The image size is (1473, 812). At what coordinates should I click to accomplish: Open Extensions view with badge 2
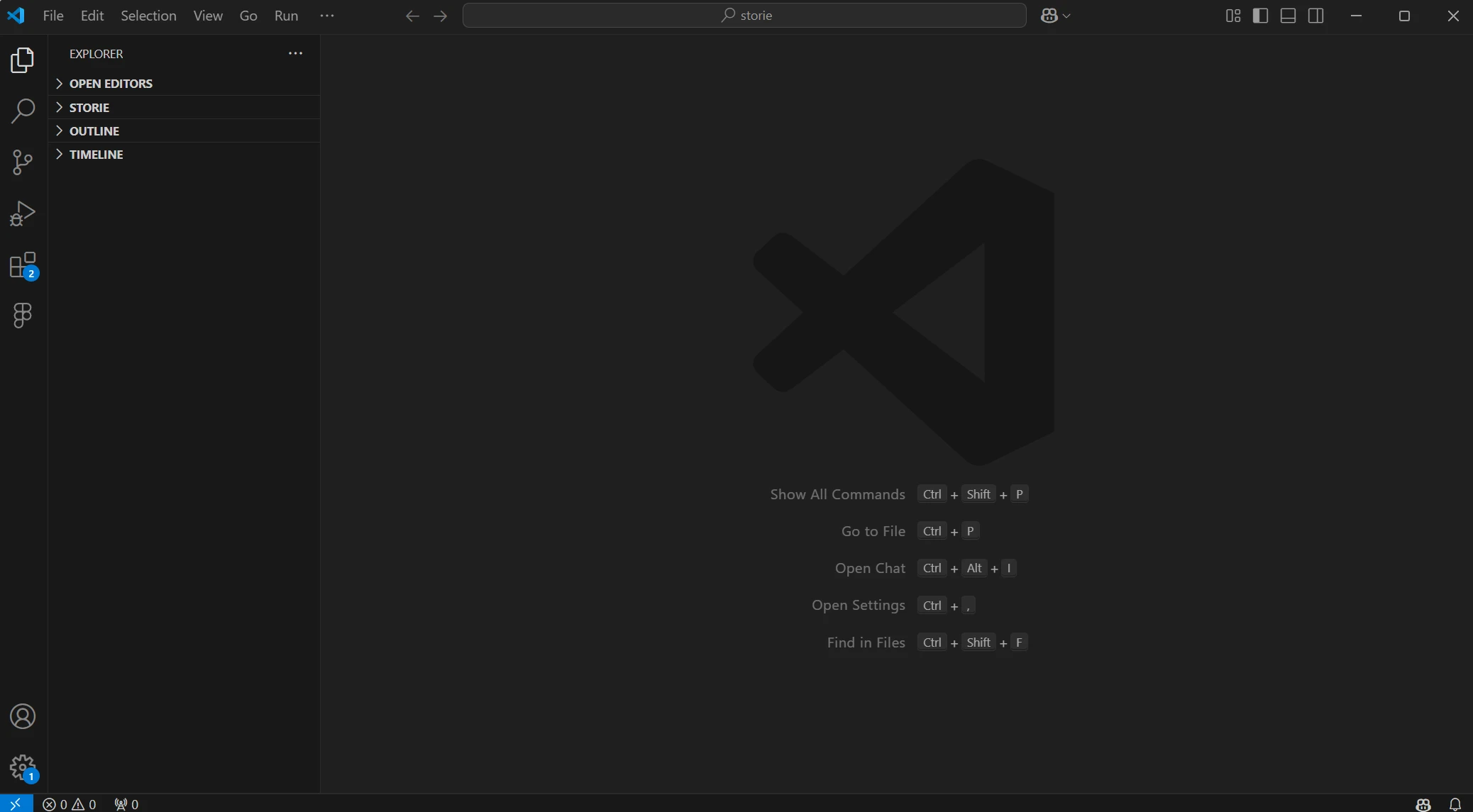point(23,265)
